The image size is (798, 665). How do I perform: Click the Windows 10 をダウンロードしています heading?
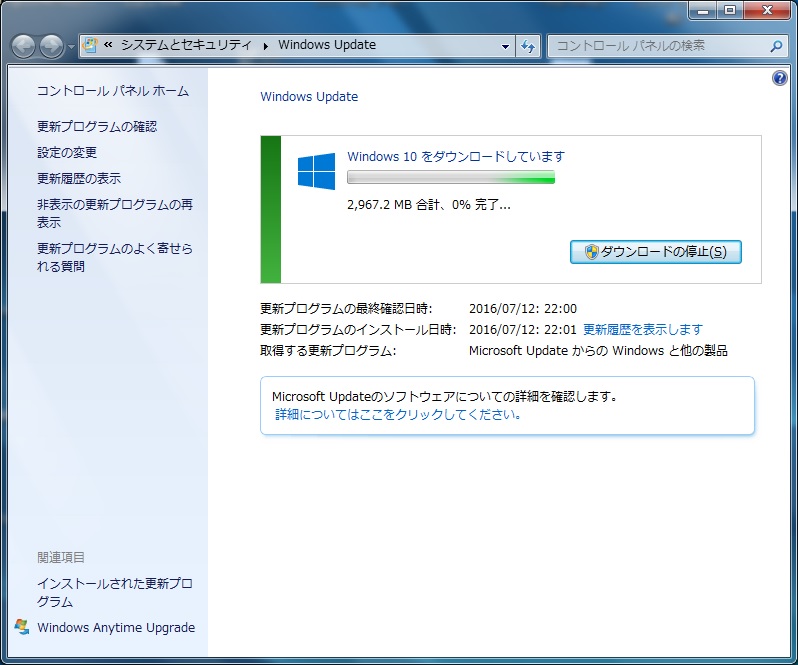coord(456,156)
